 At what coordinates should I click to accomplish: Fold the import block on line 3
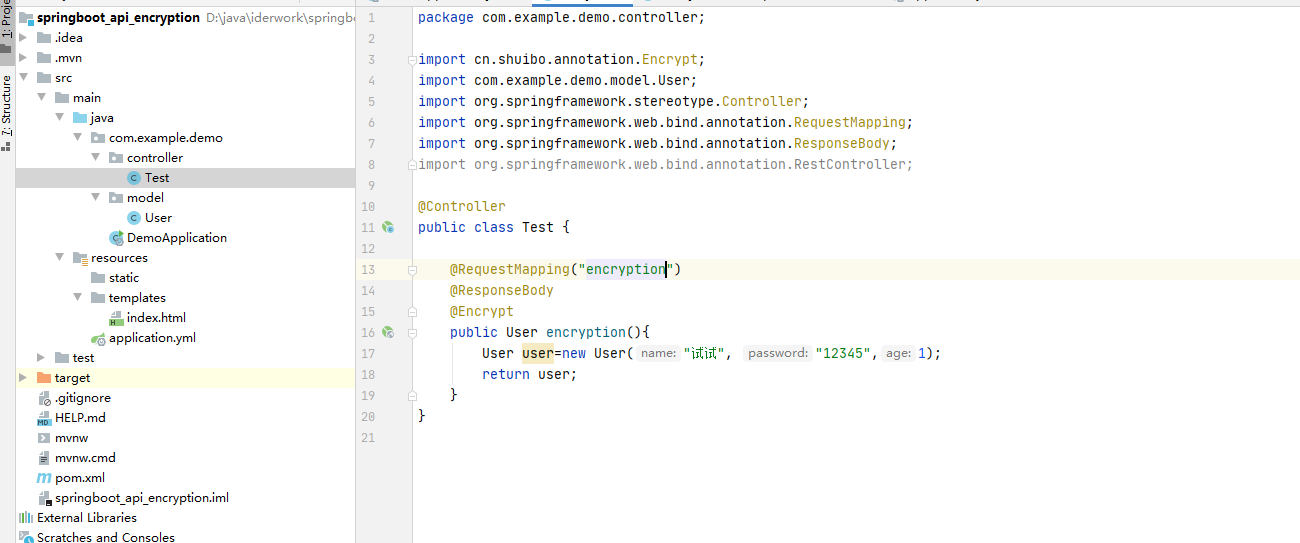(411, 60)
